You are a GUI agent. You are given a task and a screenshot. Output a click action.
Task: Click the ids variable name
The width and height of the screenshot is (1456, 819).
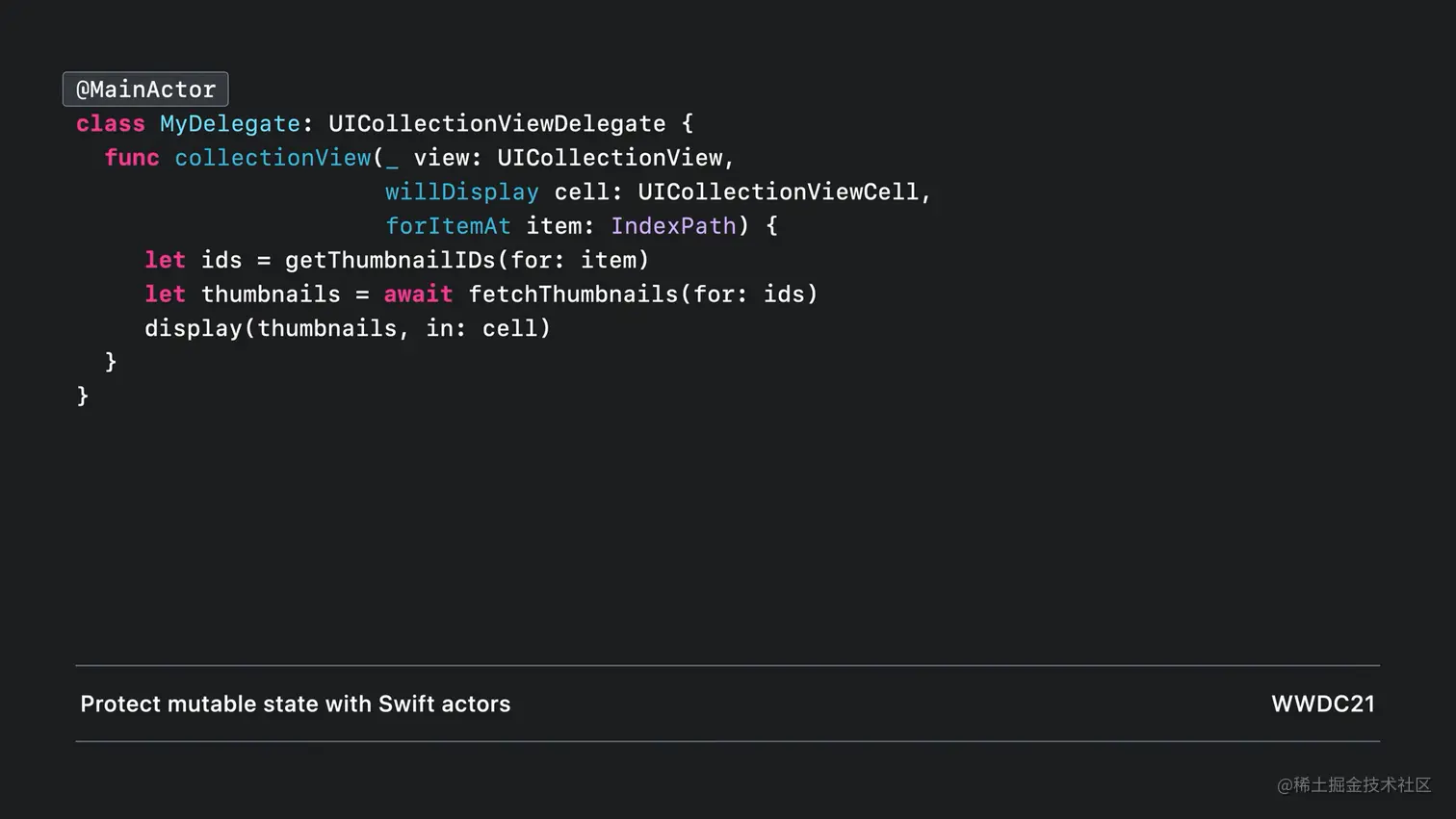[220, 260]
